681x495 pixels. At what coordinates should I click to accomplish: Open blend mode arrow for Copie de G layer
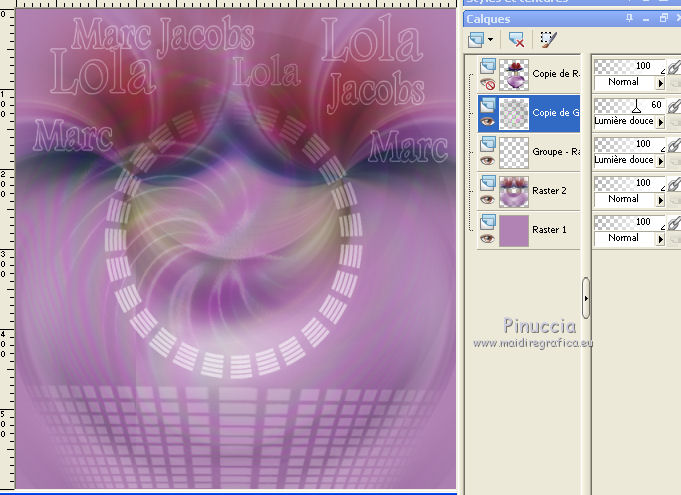pyautogui.click(x=661, y=122)
